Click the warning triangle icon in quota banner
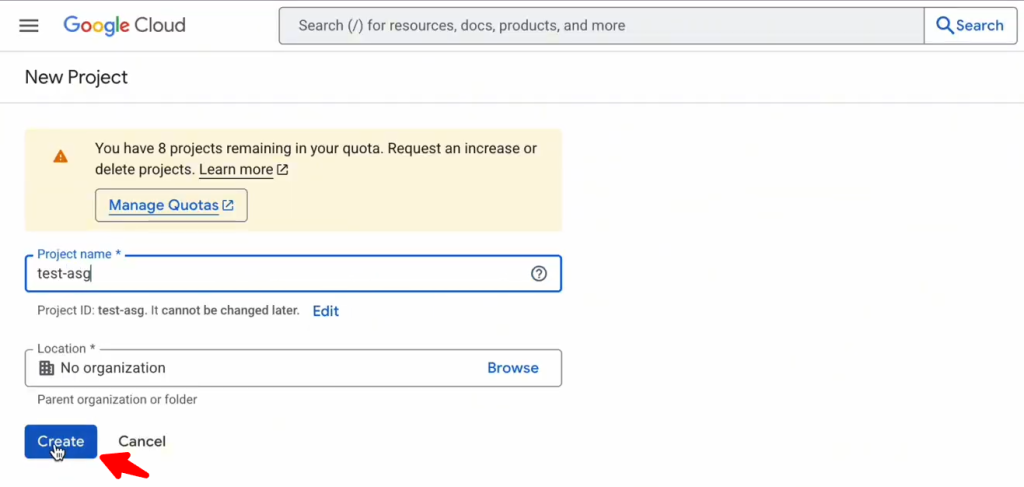Image resolution: width=1024 pixels, height=487 pixels. pyautogui.click(x=61, y=156)
